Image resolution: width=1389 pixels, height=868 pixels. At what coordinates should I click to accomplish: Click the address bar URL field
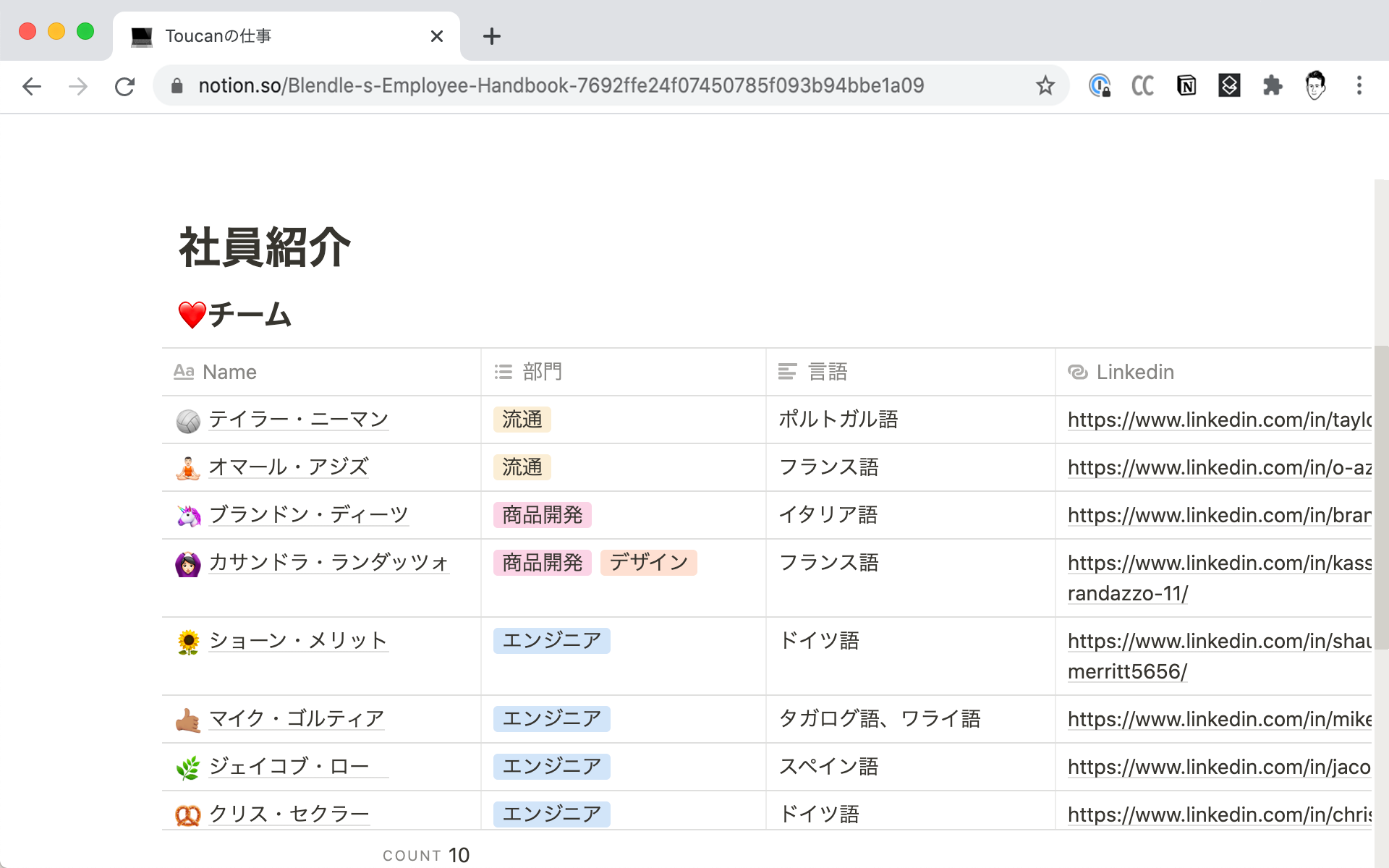tap(561, 86)
